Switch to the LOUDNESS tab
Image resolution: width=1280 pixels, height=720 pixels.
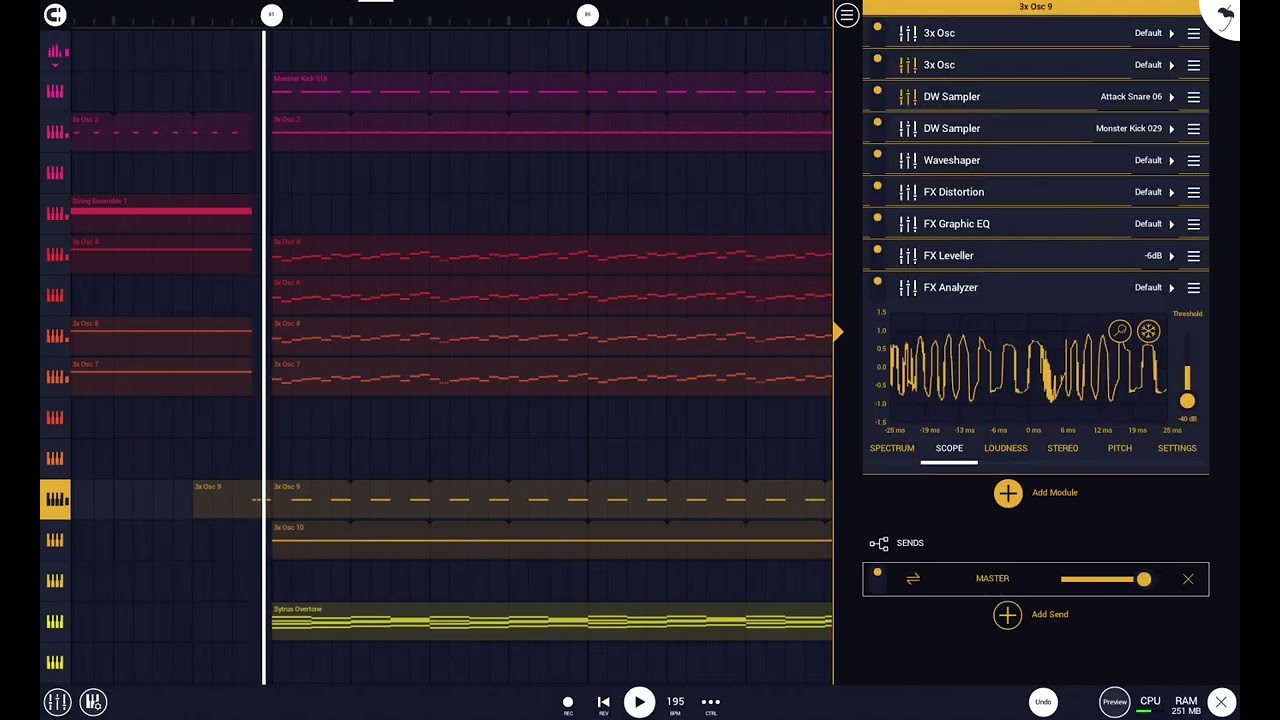point(1006,449)
